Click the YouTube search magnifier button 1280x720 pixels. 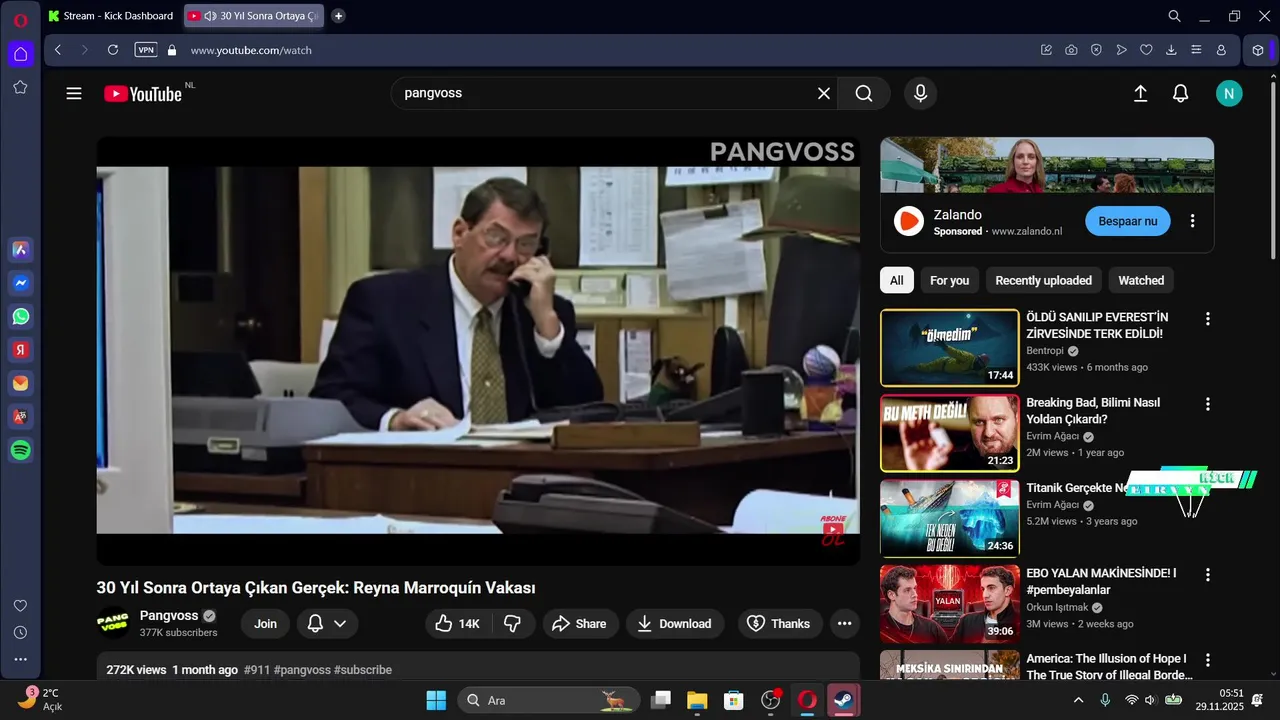(864, 93)
